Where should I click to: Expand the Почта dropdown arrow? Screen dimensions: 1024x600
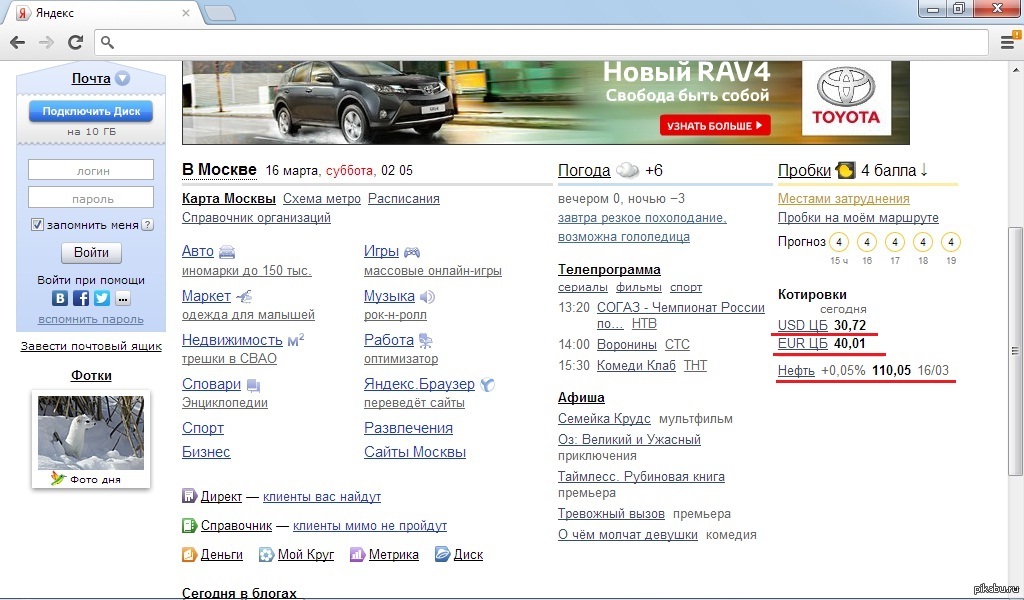pos(122,78)
